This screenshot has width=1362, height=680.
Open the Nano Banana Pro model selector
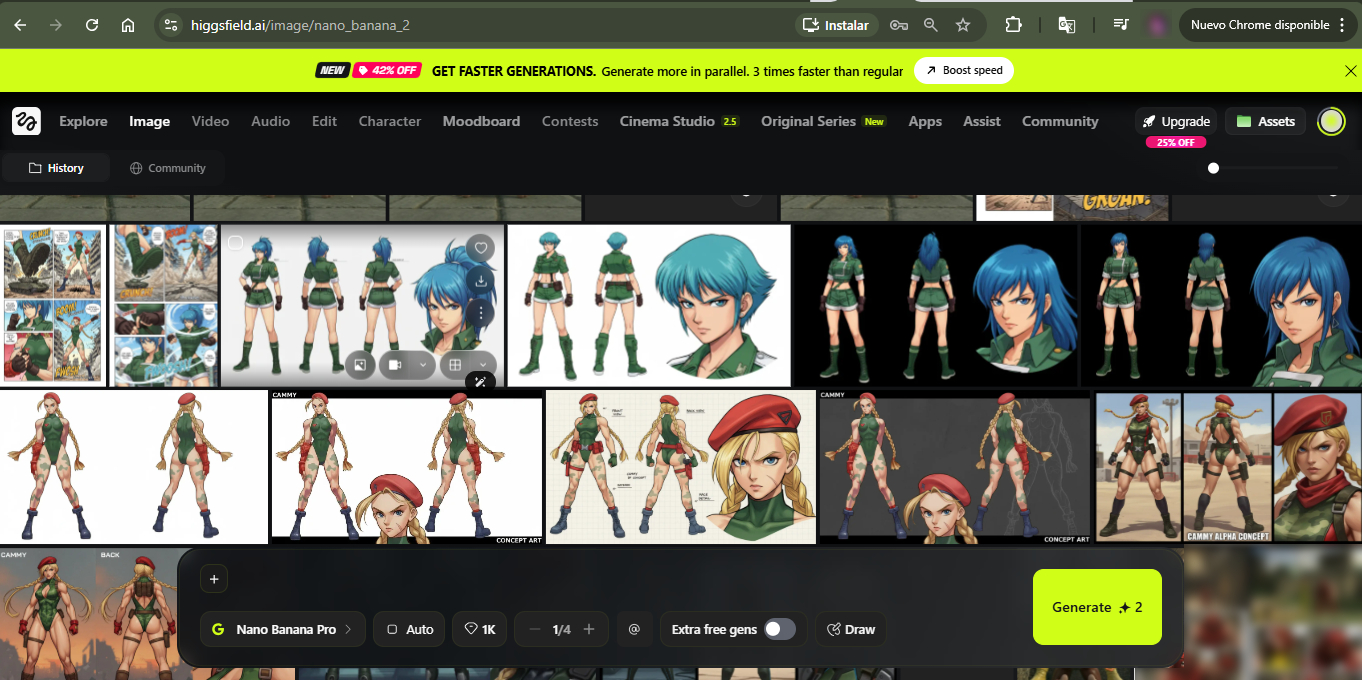(x=283, y=629)
